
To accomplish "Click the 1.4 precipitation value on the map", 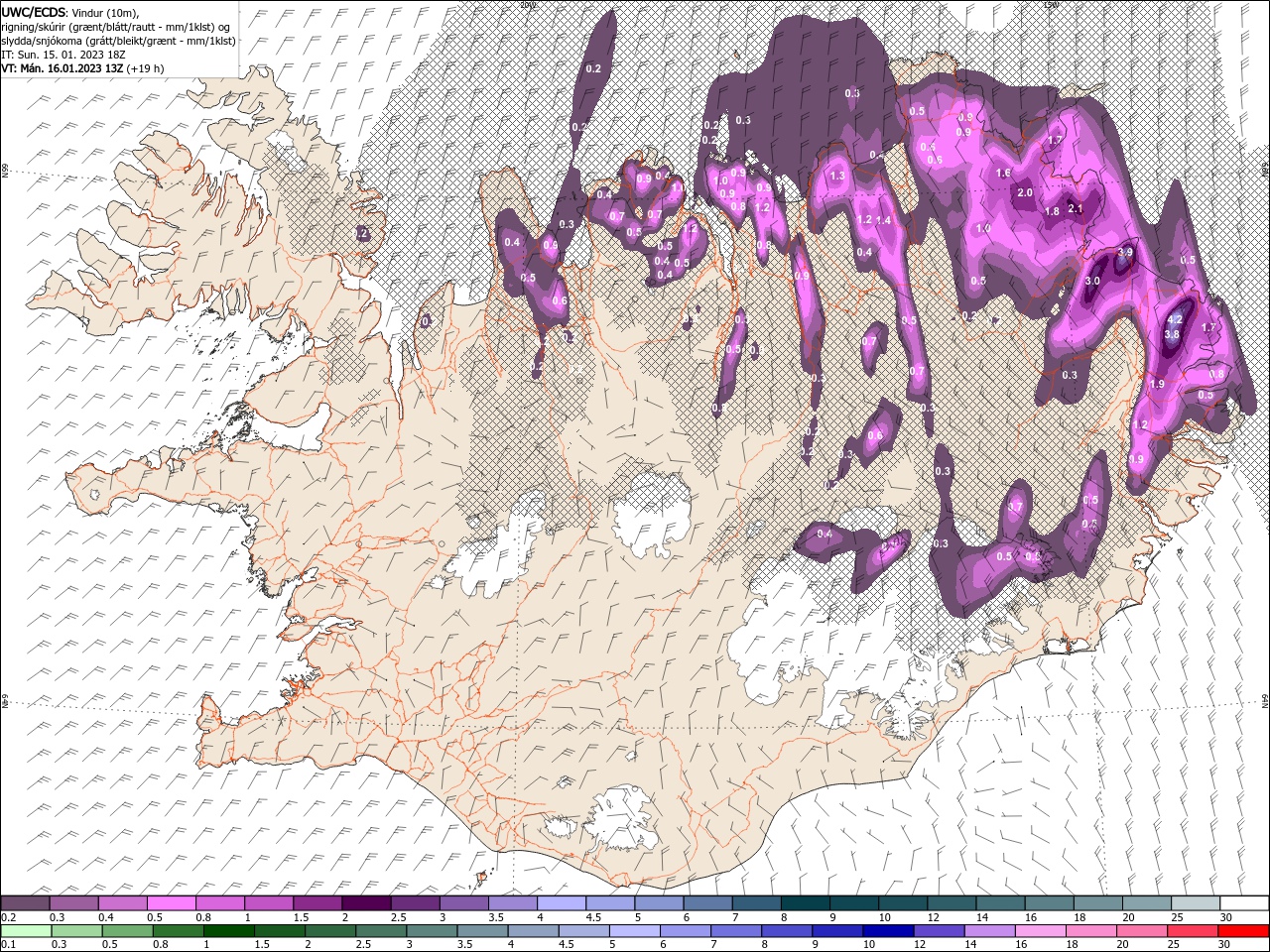I will click(x=883, y=220).
